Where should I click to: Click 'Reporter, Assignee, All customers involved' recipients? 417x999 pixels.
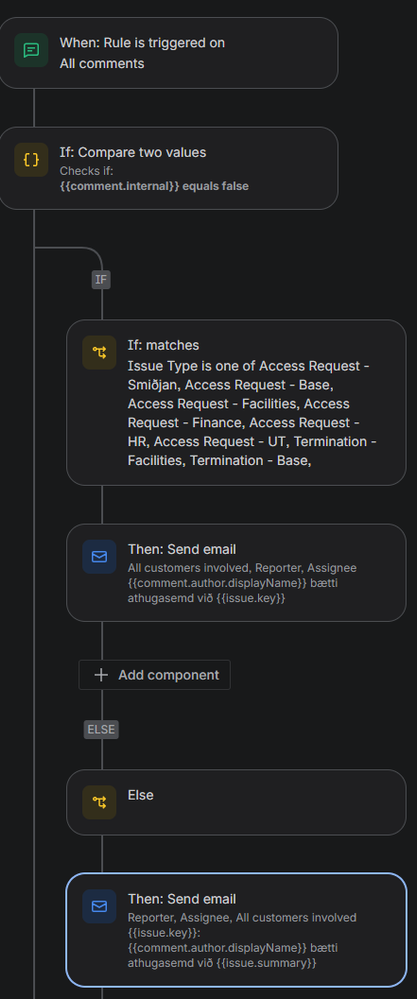242,917
